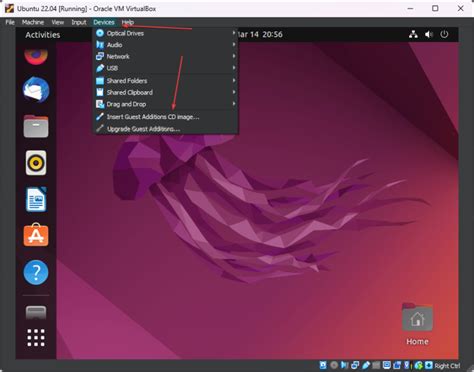The width and height of the screenshot is (474, 372).
Task: Launch Rhythmbox from the dock
Action: pos(36,163)
